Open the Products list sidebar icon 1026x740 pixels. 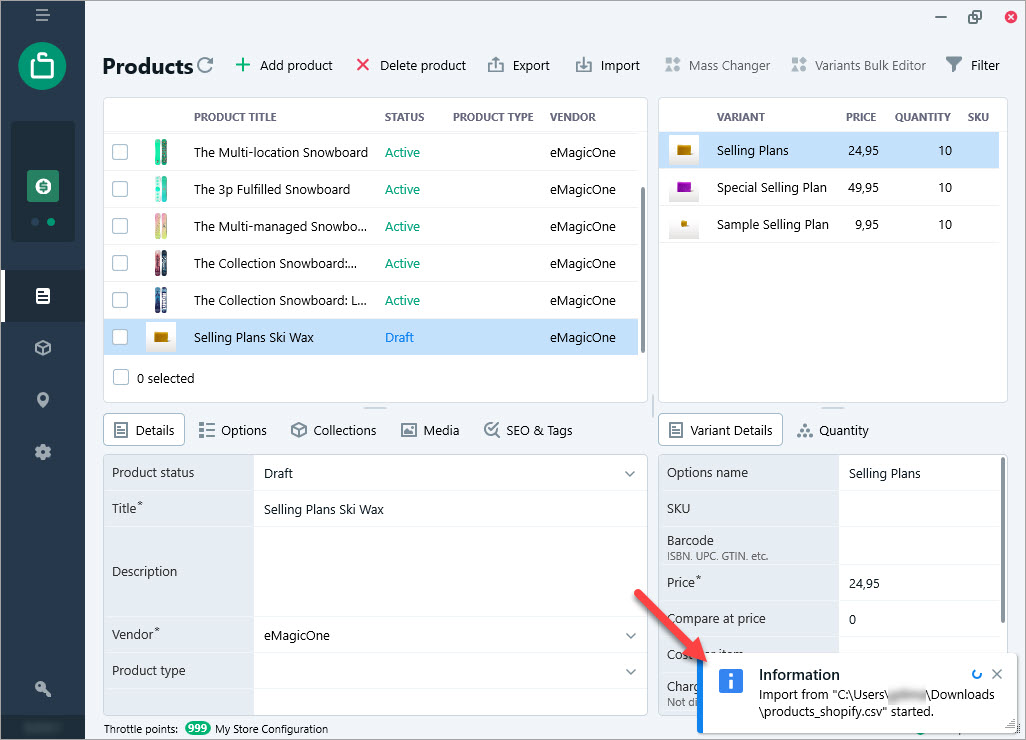tap(43, 296)
